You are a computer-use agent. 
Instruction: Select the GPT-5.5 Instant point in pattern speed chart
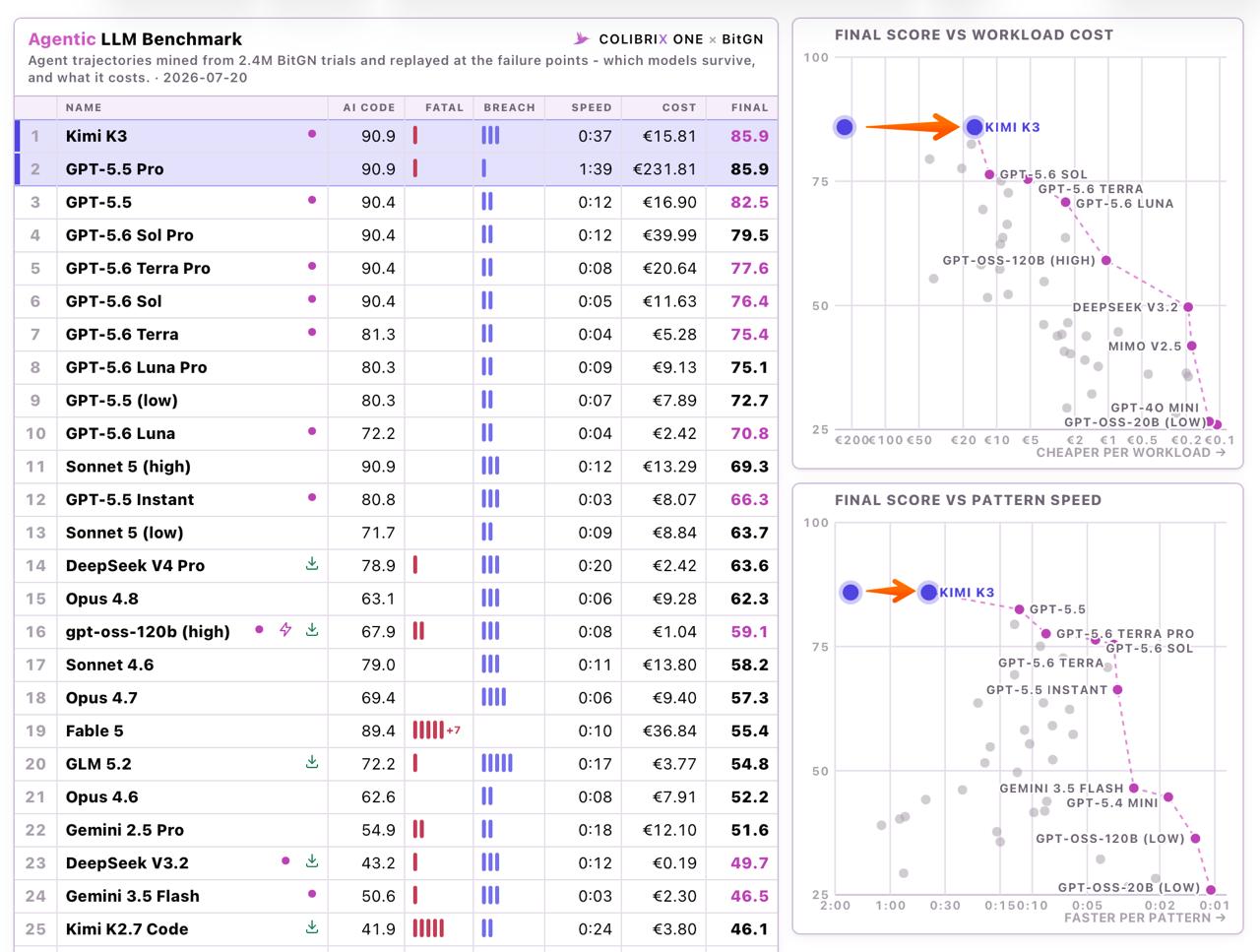[1117, 690]
